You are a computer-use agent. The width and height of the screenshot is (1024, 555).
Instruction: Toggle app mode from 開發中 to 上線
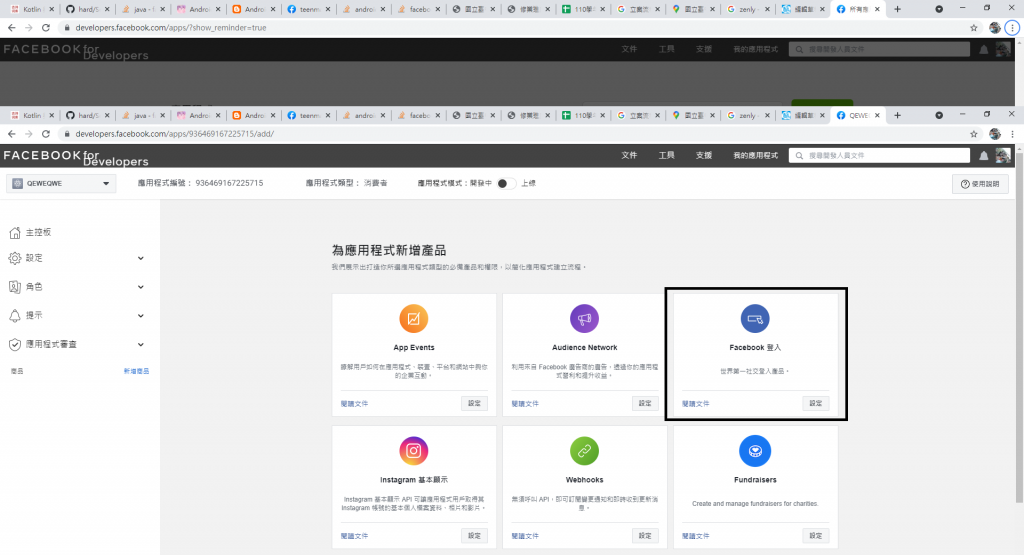(x=506, y=183)
